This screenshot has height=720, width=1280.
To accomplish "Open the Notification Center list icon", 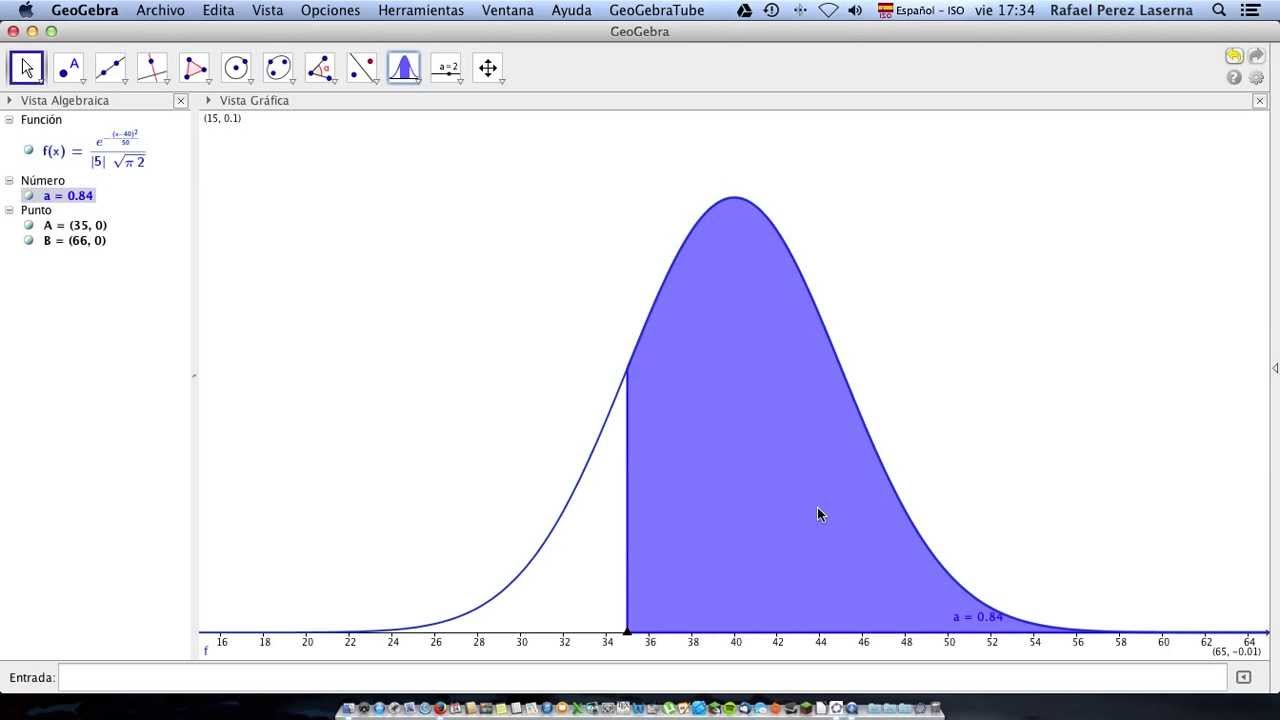I will pos(1250,10).
